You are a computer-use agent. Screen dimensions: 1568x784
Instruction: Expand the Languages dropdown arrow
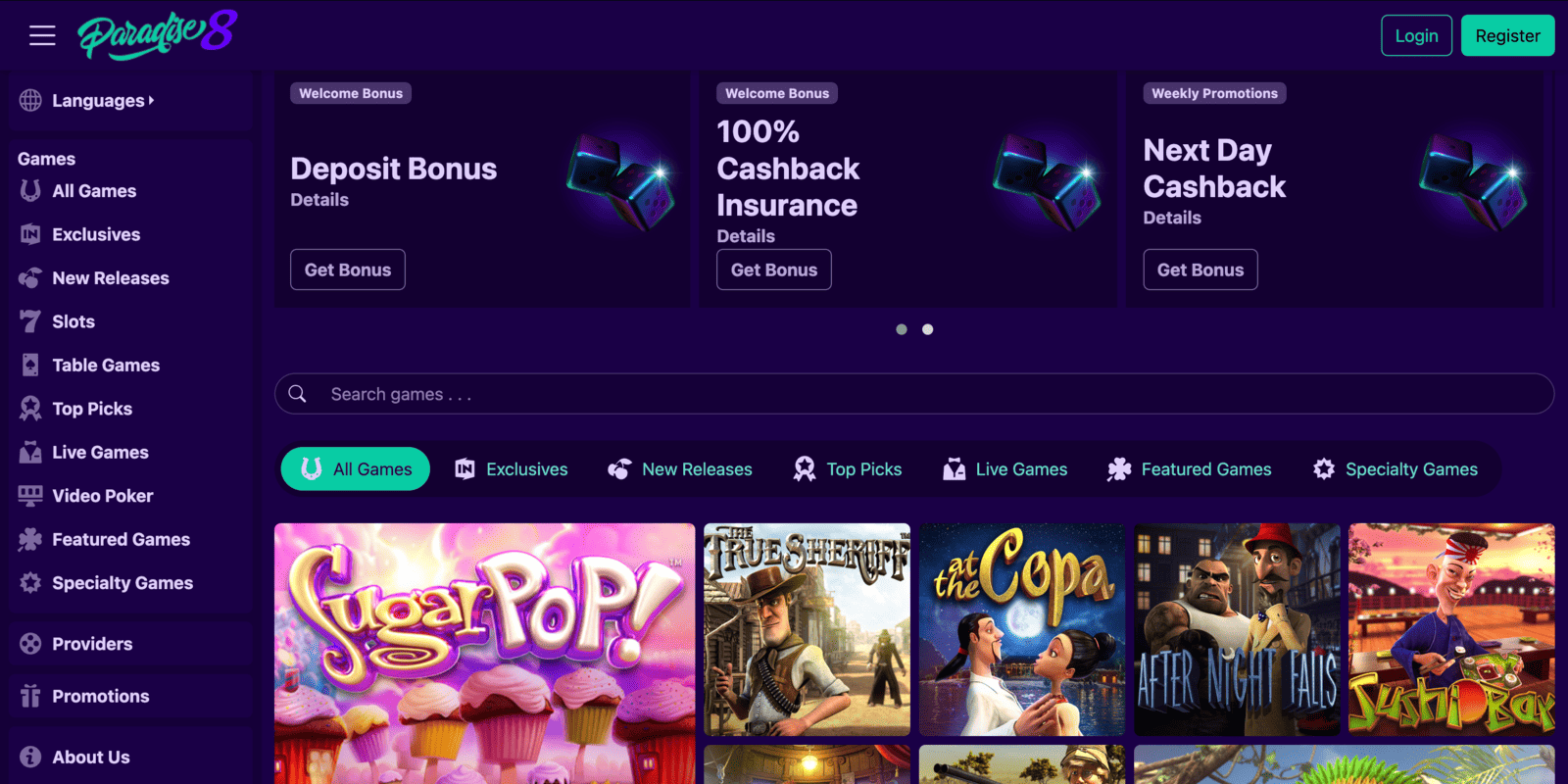pyautogui.click(x=152, y=100)
